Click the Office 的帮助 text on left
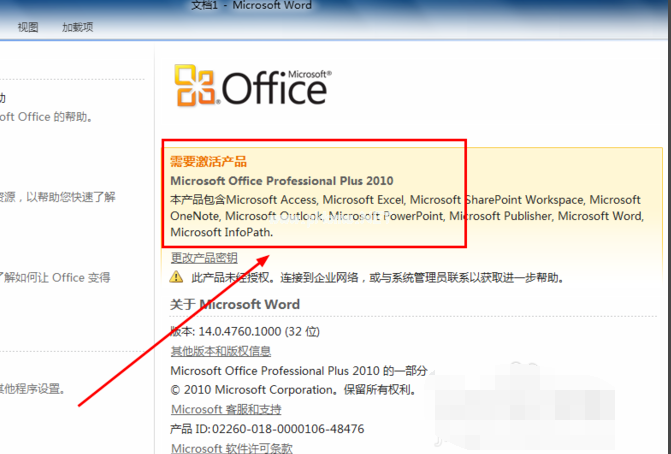This screenshot has width=671, height=454. click(46, 117)
